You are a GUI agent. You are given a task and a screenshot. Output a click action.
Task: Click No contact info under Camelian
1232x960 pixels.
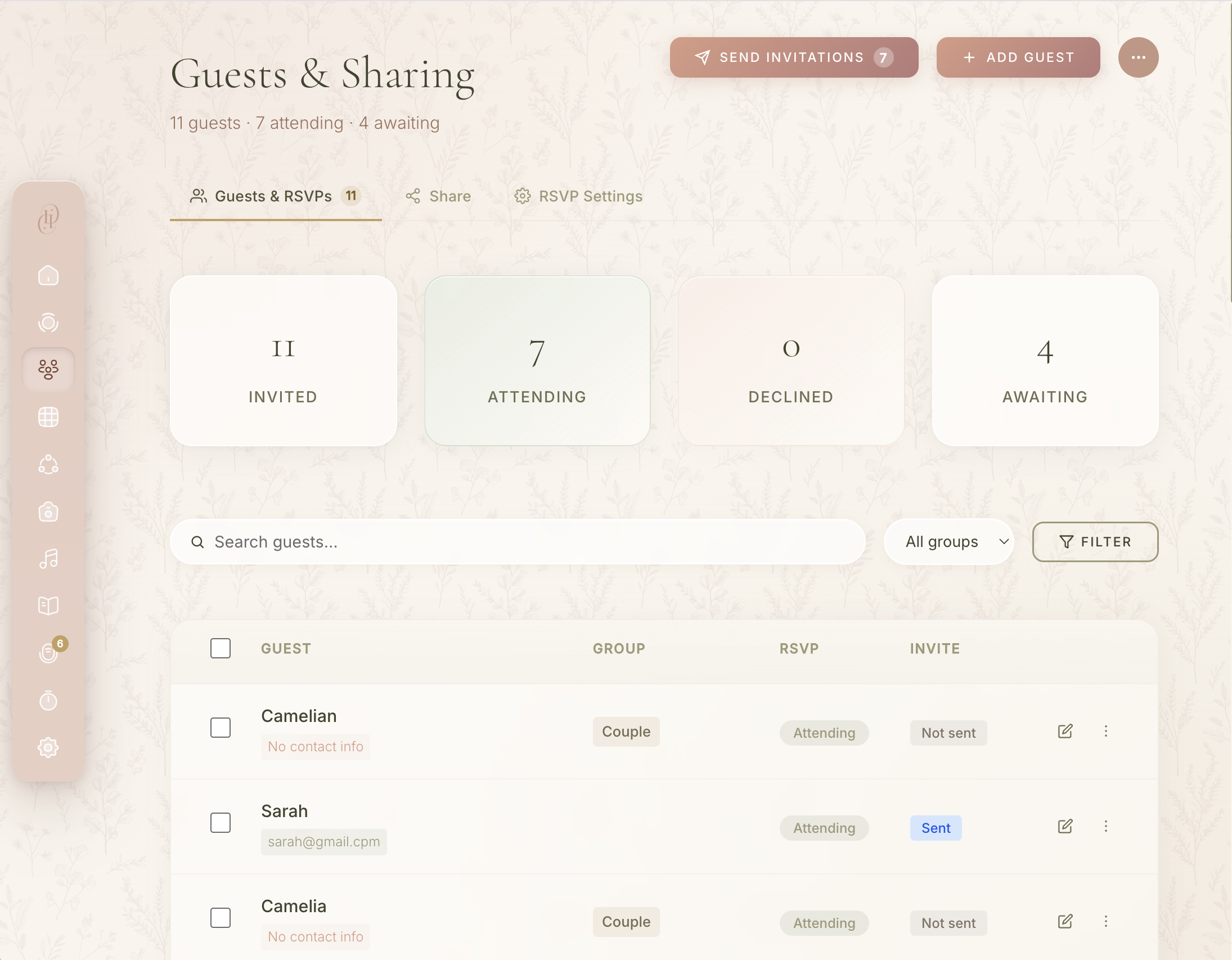(316, 747)
